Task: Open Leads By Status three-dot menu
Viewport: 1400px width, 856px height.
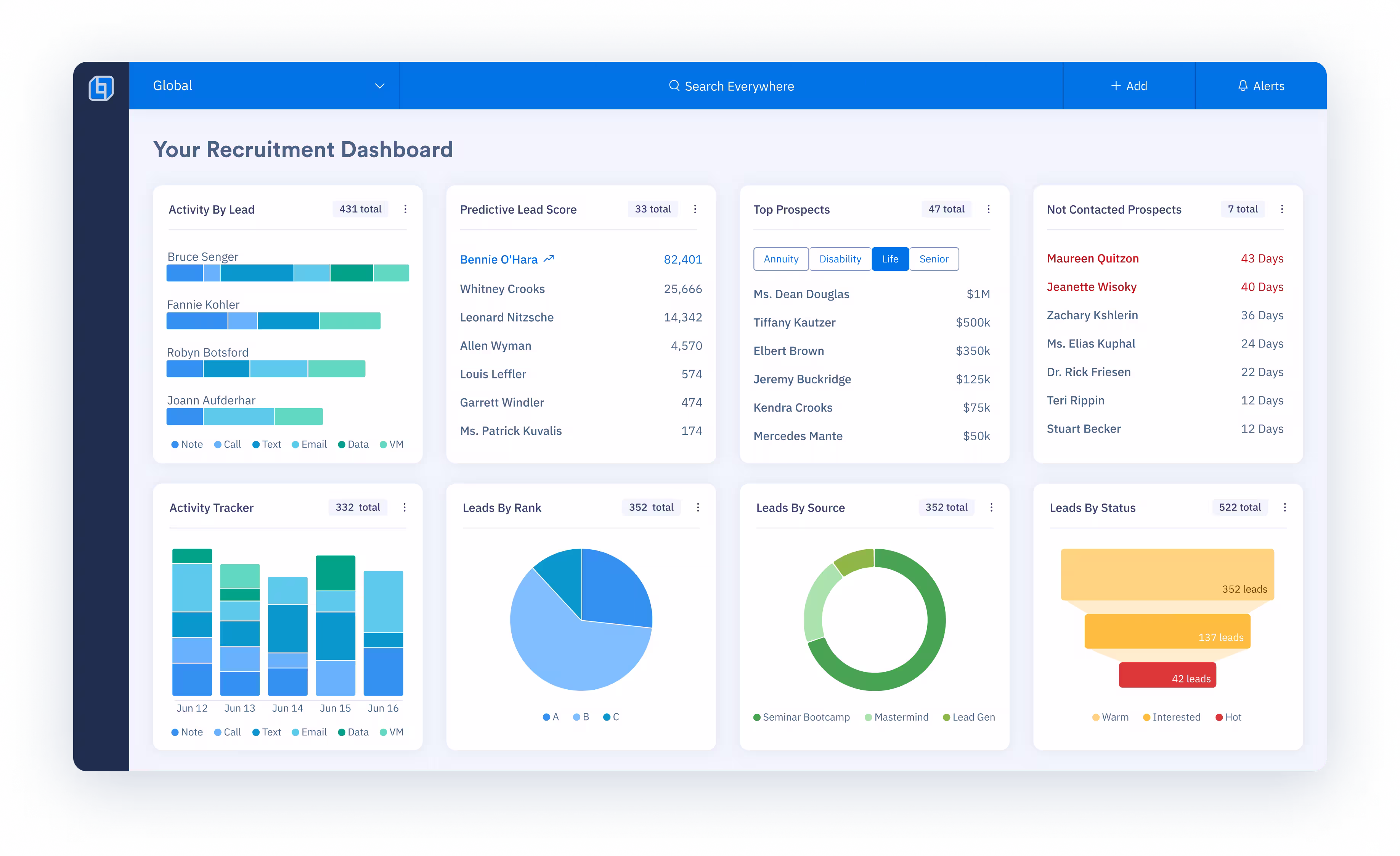Action: point(1284,507)
